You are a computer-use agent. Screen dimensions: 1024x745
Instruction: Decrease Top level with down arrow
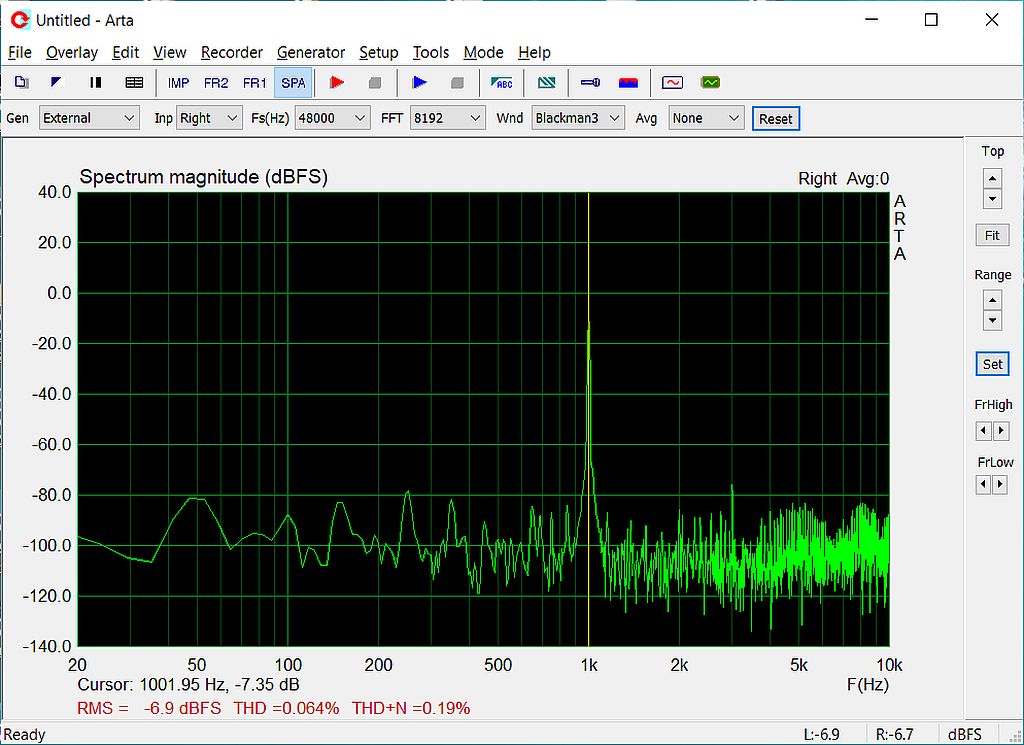pyautogui.click(x=993, y=198)
